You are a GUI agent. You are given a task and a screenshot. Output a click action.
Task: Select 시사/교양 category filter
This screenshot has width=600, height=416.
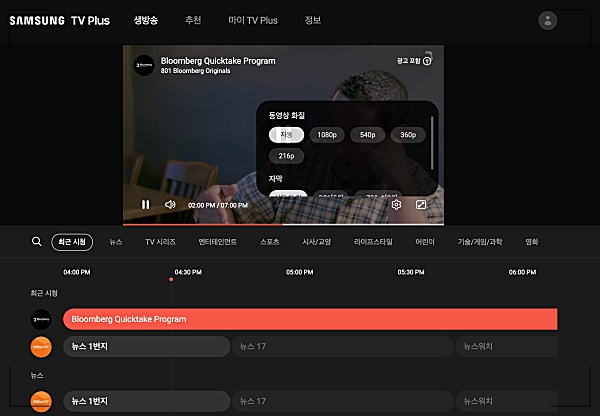(316, 242)
